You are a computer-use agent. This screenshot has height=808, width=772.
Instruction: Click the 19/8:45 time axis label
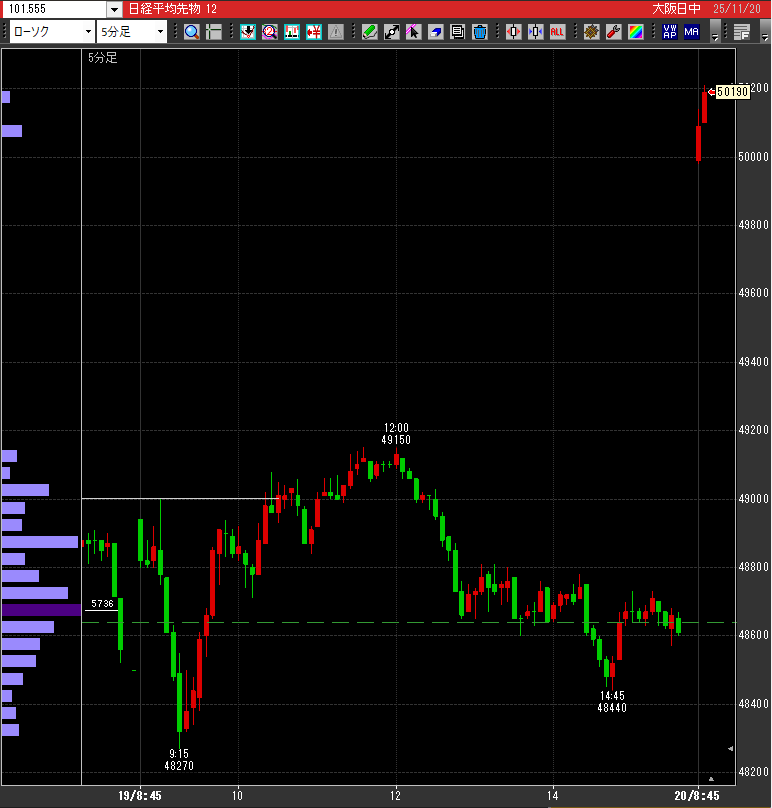click(140, 796)
